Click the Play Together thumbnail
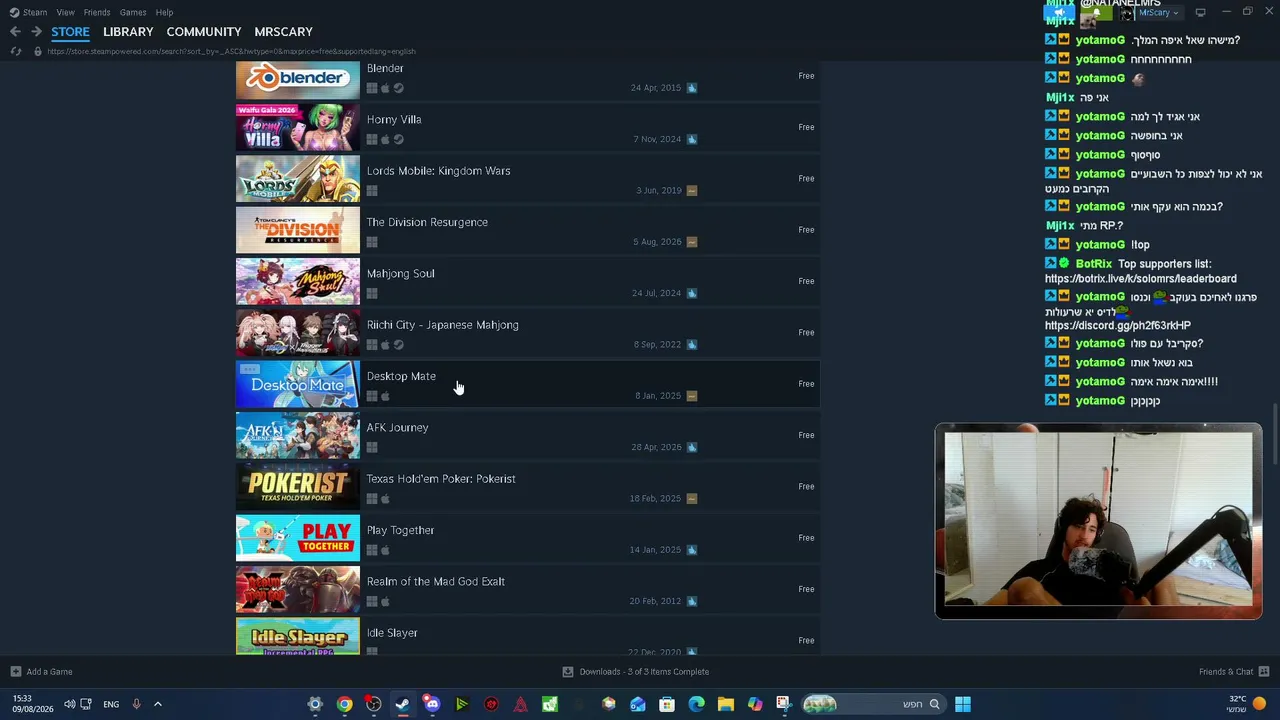 tap(298, 539)
